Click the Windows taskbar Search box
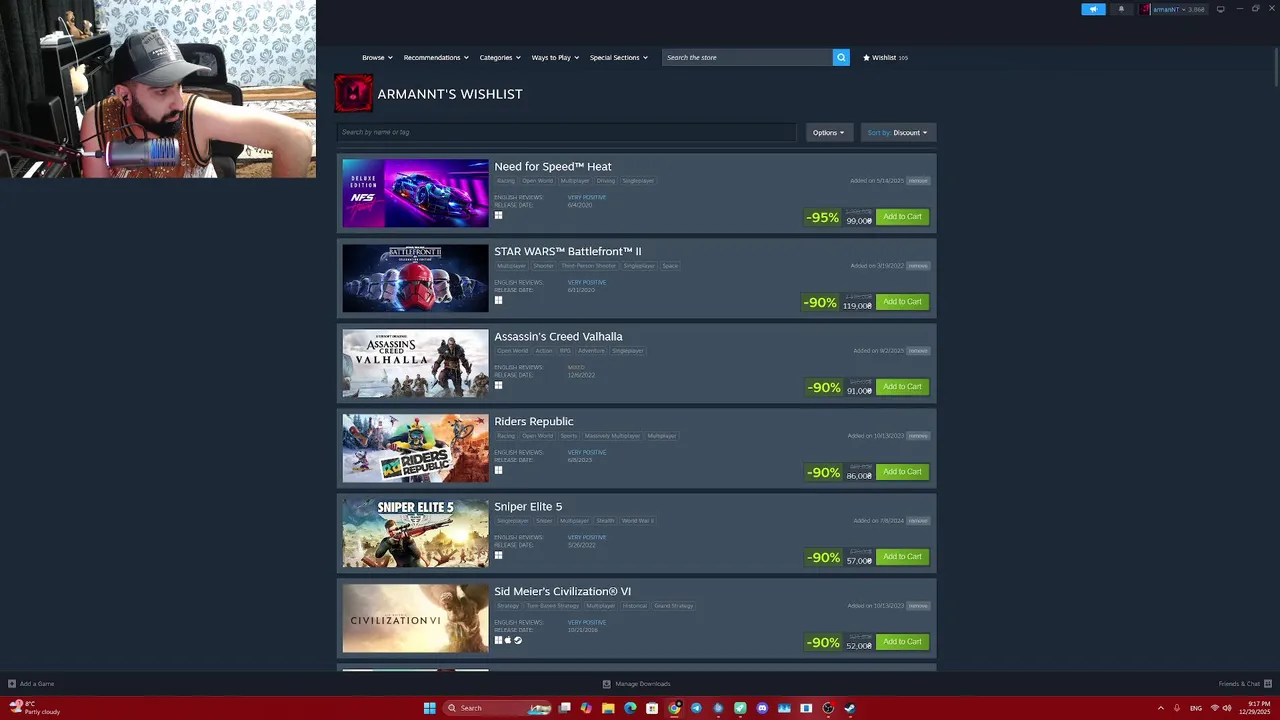1280x720 pixels. click(x=498, y=708)
